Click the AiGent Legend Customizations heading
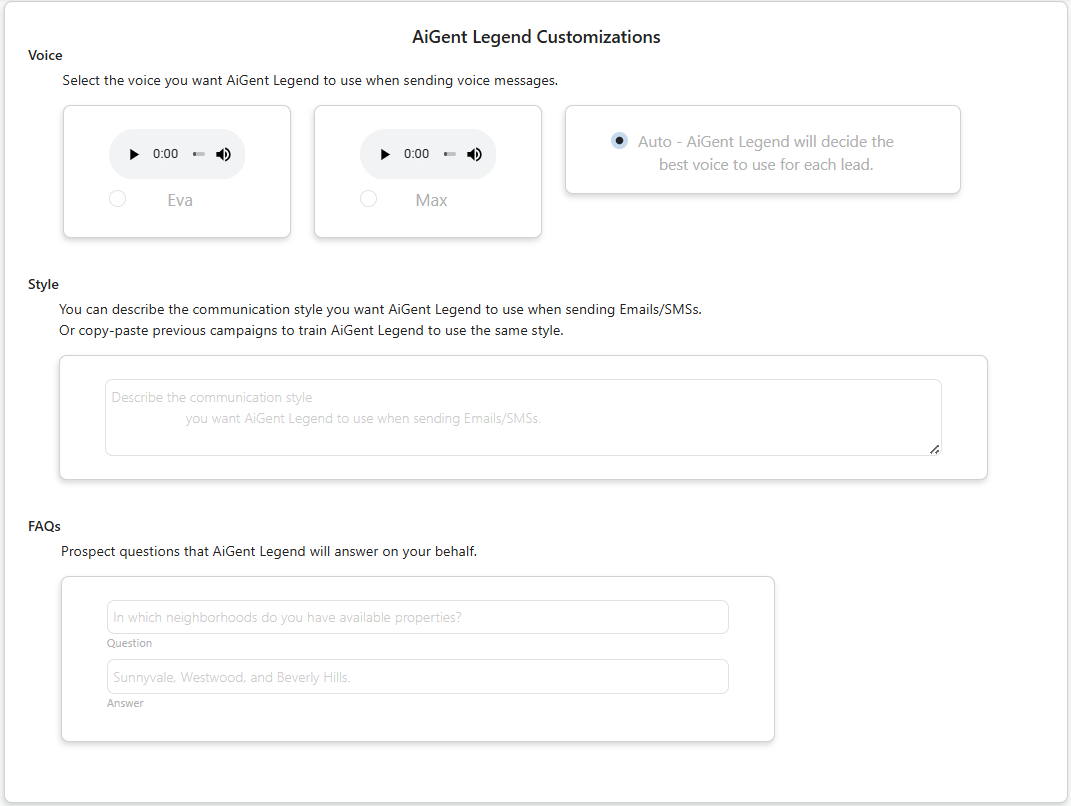 536,37
